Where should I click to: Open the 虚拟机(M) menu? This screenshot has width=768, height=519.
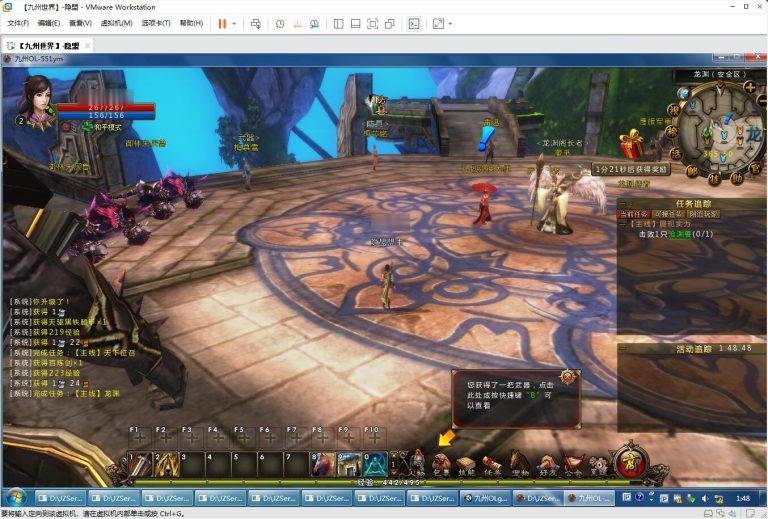pos(117,23)
